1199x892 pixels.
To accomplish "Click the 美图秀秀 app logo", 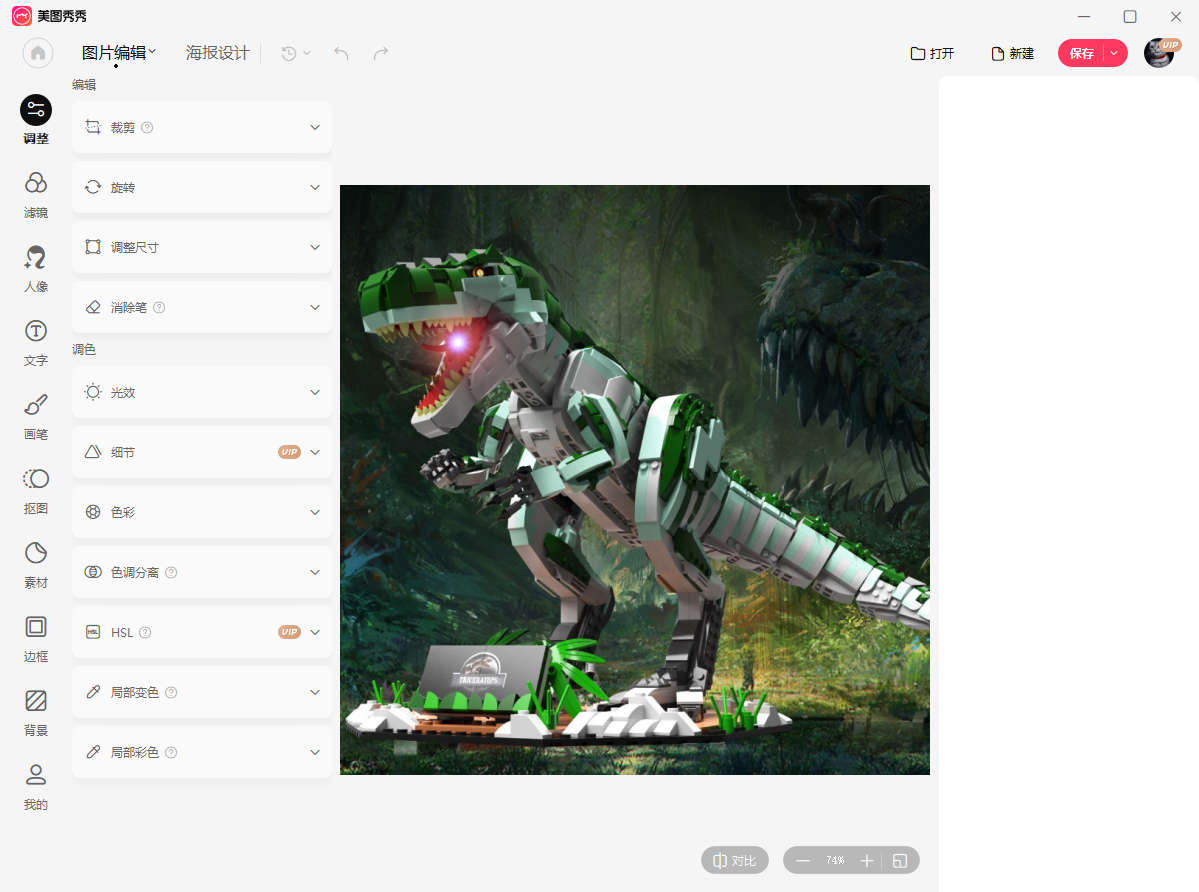I will (x=22, y=16).
